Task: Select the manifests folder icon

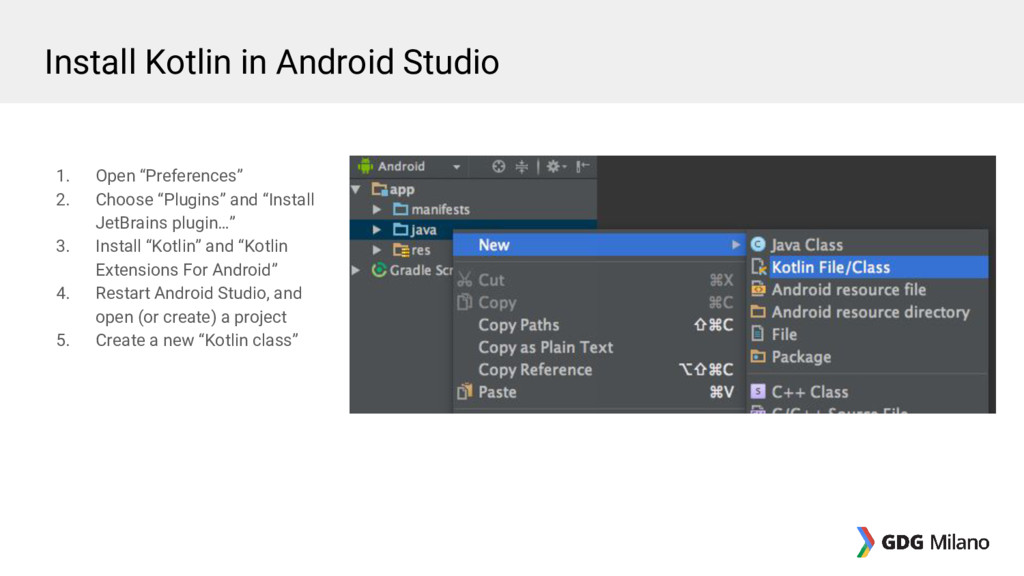Action: 400,210
